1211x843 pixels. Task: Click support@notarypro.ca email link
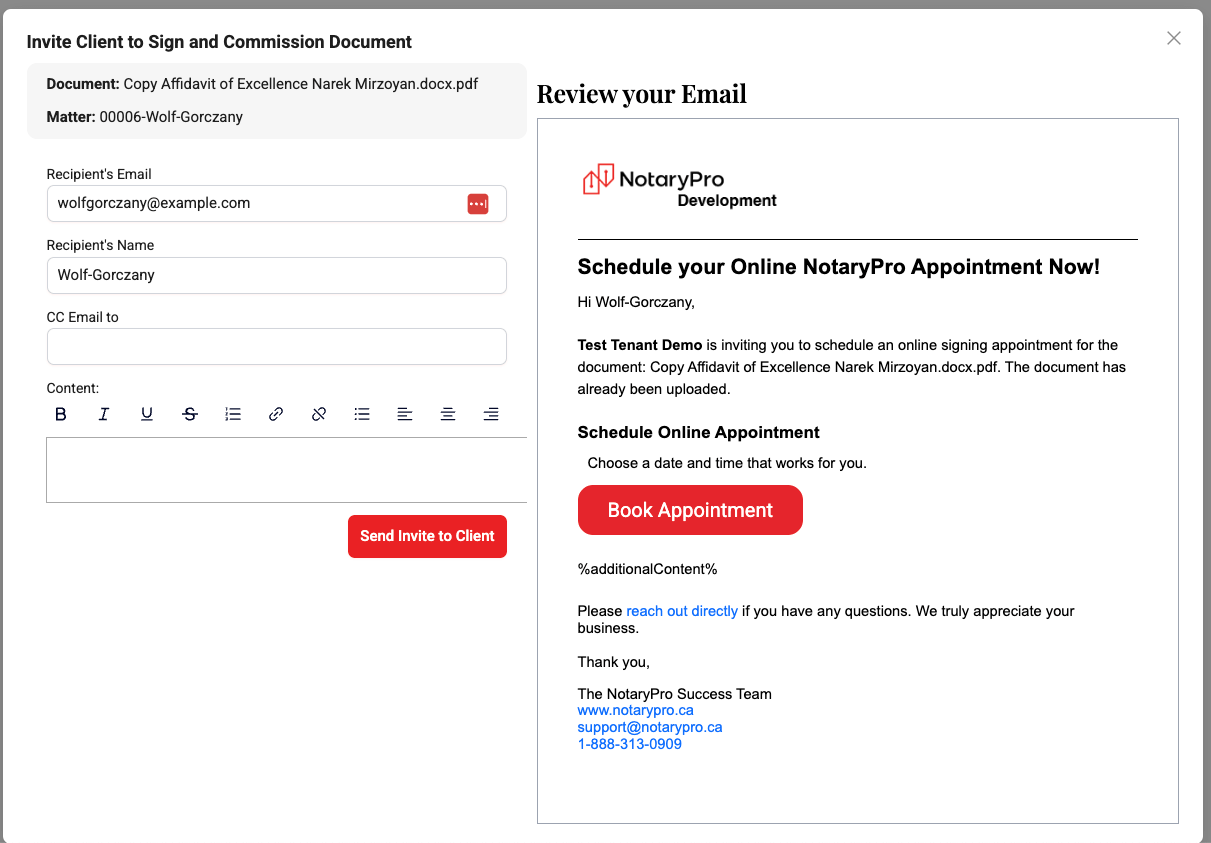650,727
